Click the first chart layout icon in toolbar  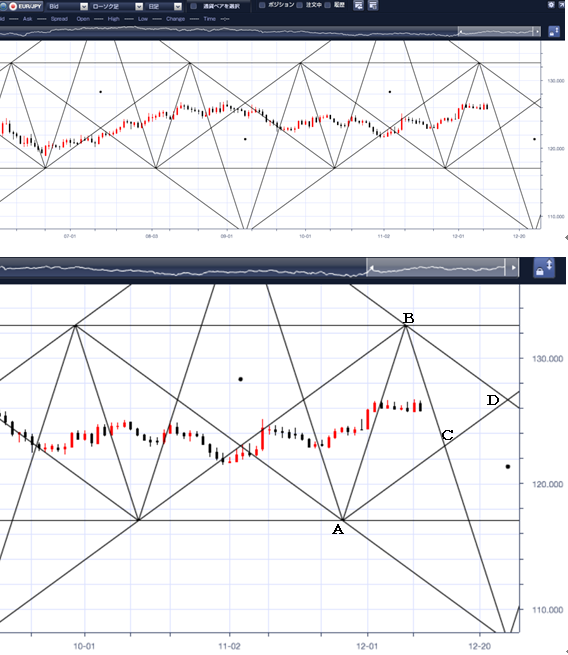[358, 5]
